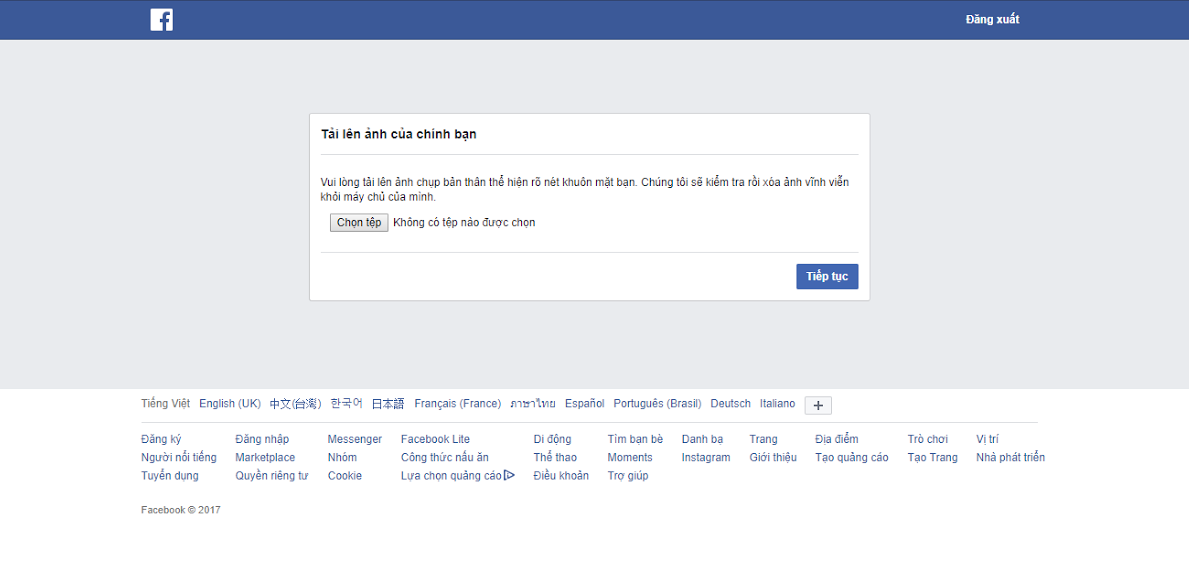Click the Facebook logo icon
The width and height of the screenshot is (1189, 566).
point(162,20)
